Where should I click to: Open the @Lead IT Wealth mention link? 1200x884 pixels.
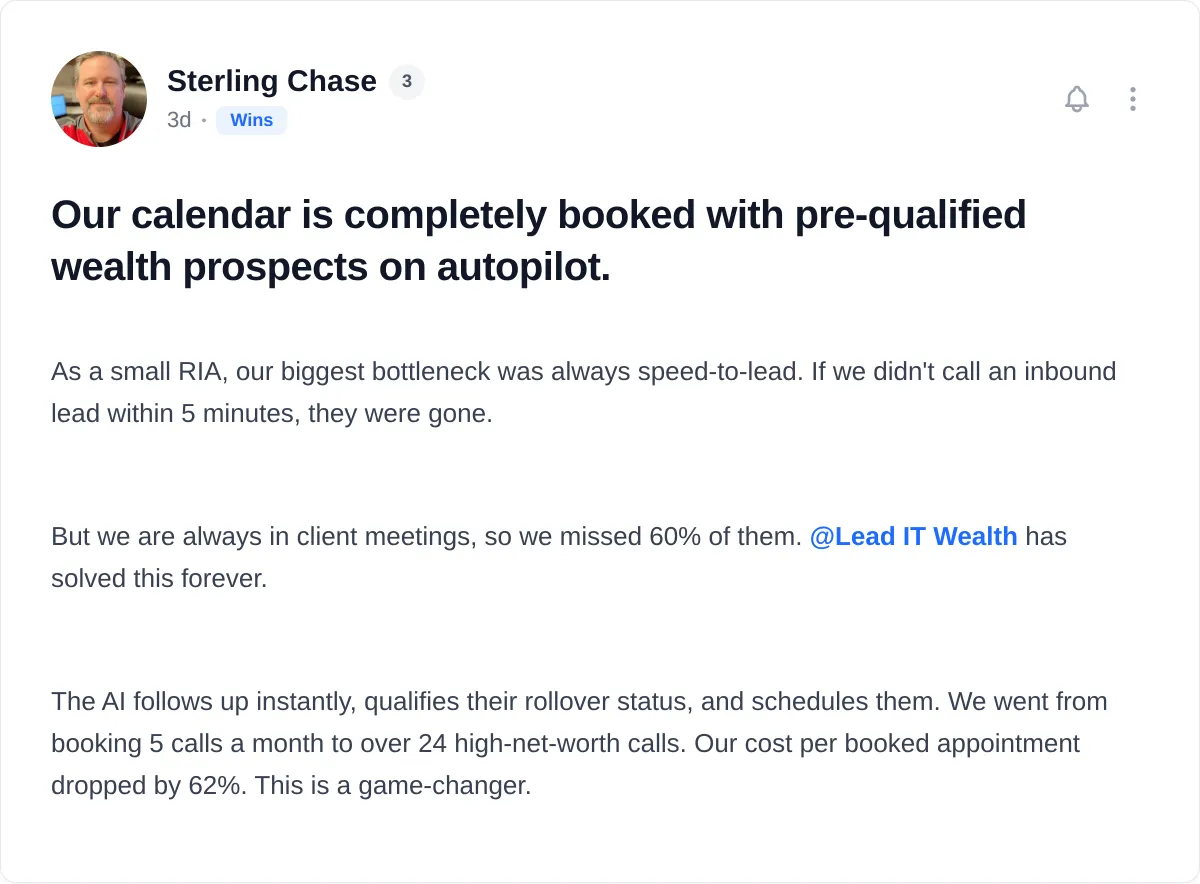tap(913, 536)
